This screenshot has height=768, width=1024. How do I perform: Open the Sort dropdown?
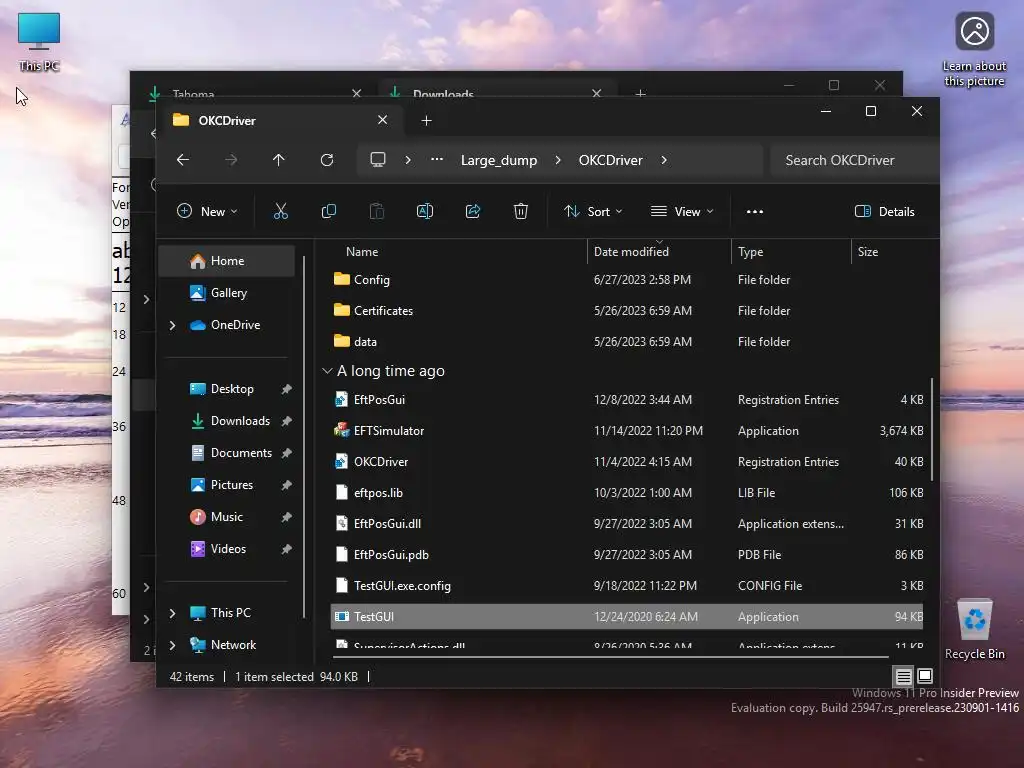coord(593,211)
